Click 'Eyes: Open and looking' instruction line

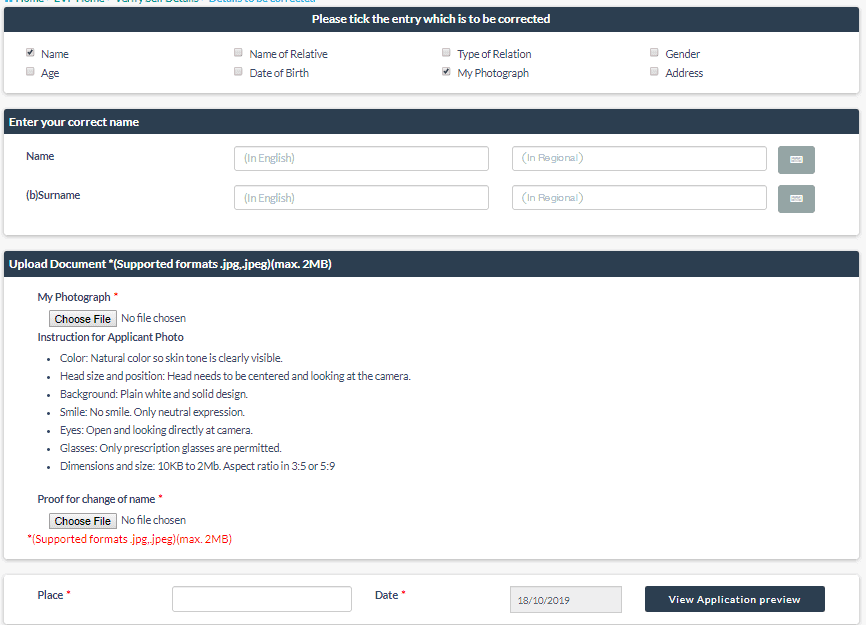(x=156, y=430)
